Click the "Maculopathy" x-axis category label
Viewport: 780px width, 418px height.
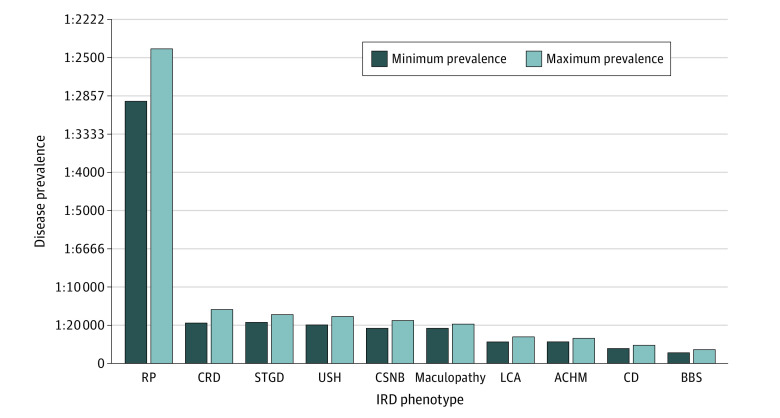point(450,378)
